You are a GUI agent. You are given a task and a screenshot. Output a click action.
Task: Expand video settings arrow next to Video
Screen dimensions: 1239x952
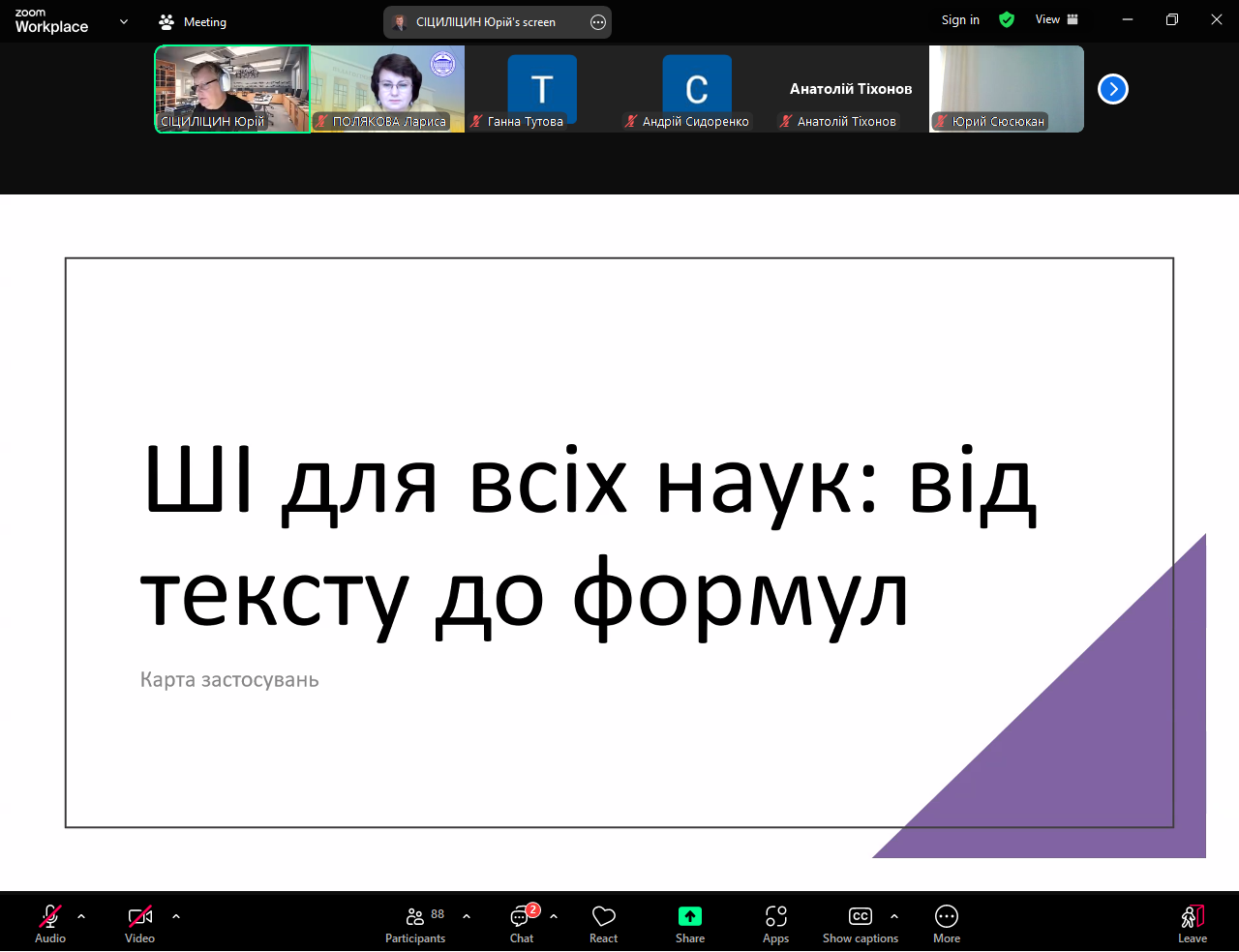pos(176,916)
